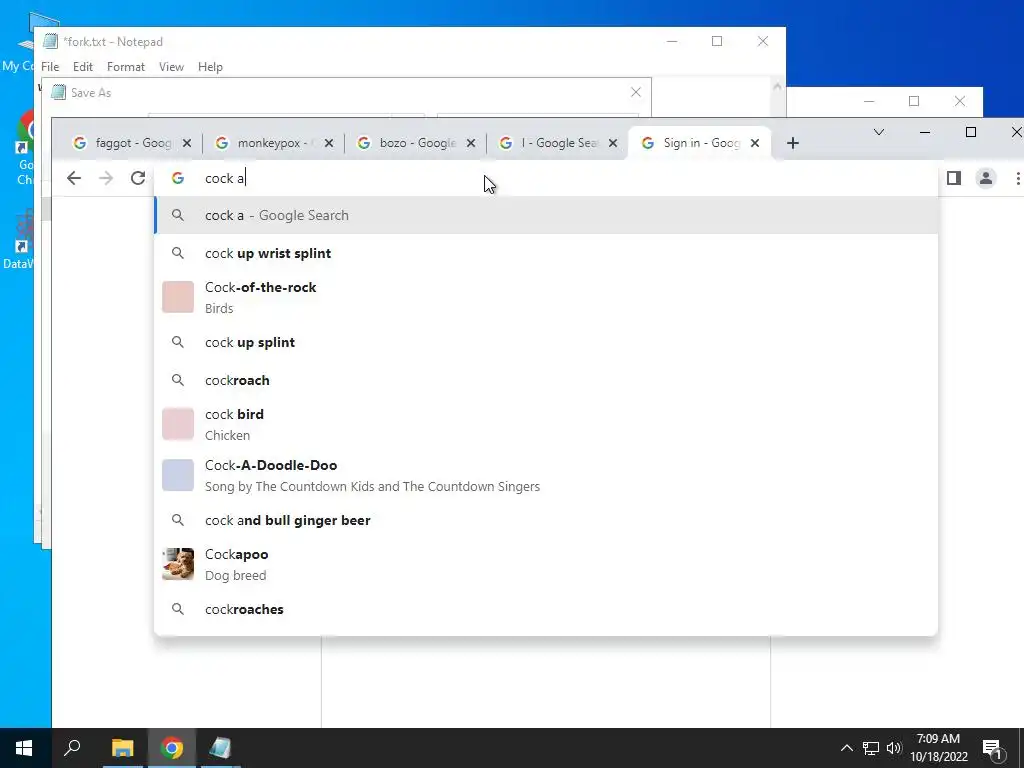Reload the page with the refresh icon
Viewport: 1024px width, 768px height.
pyautogui.click(x=138, y=178)
